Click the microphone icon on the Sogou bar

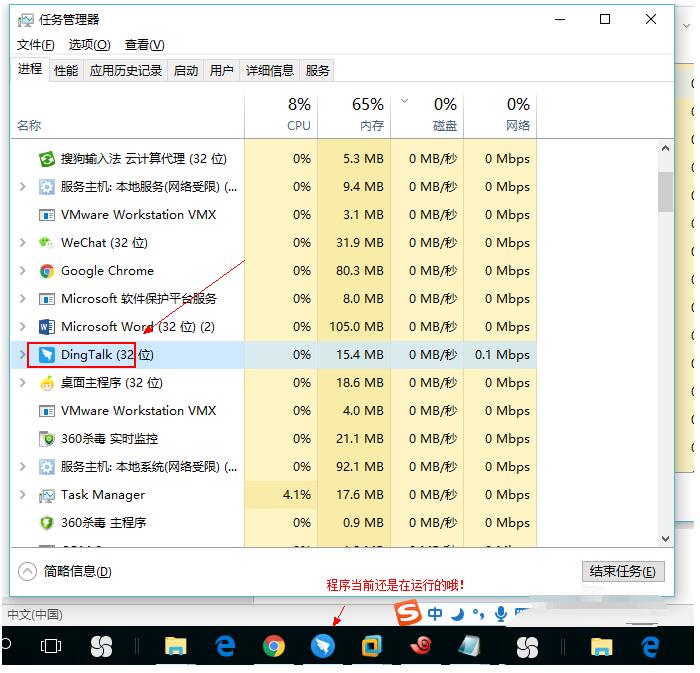pos(501,615)
